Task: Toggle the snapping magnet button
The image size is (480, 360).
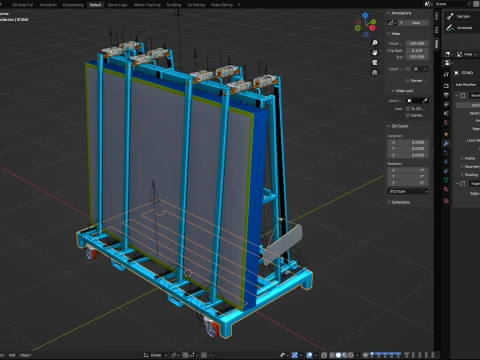Action: pos(185,355)
